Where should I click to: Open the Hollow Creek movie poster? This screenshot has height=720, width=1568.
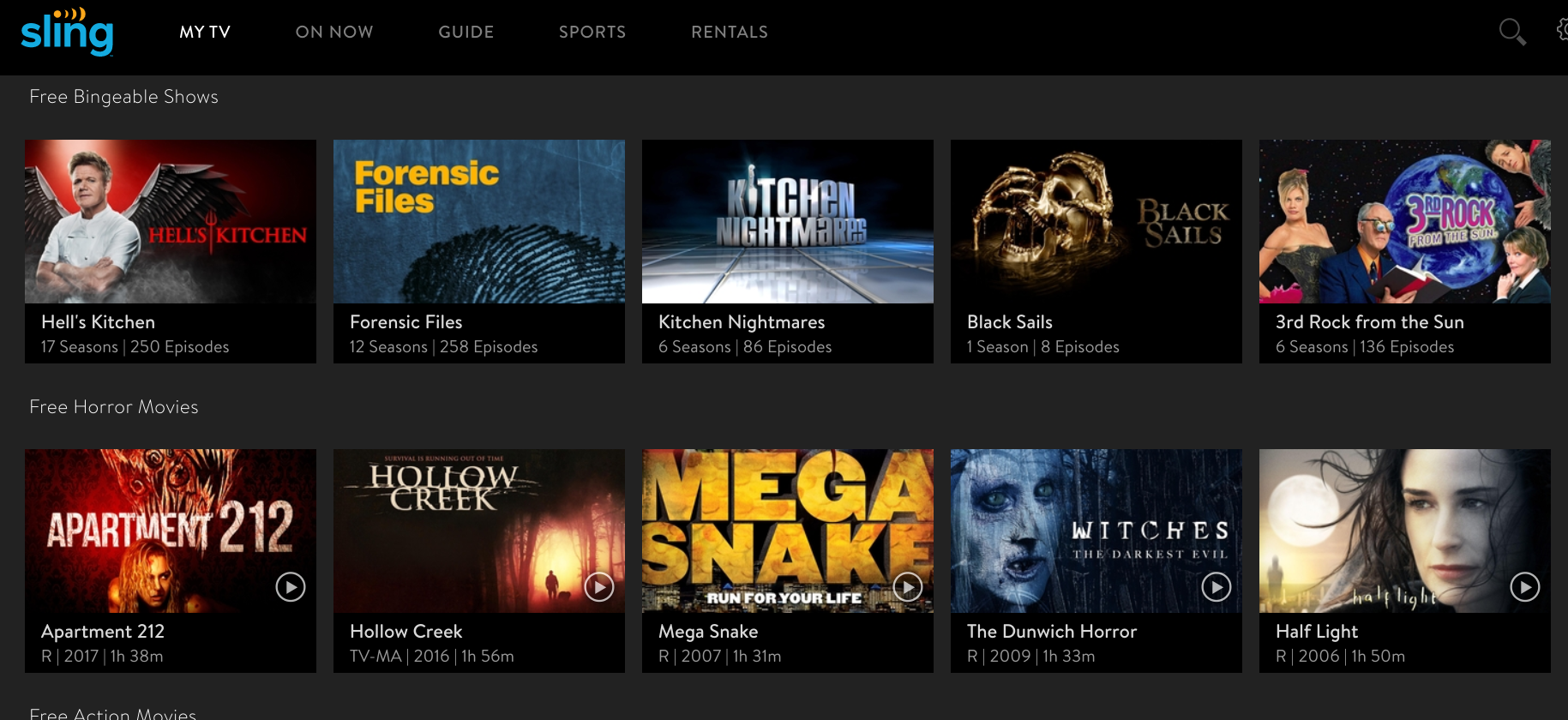click(479, 531)
